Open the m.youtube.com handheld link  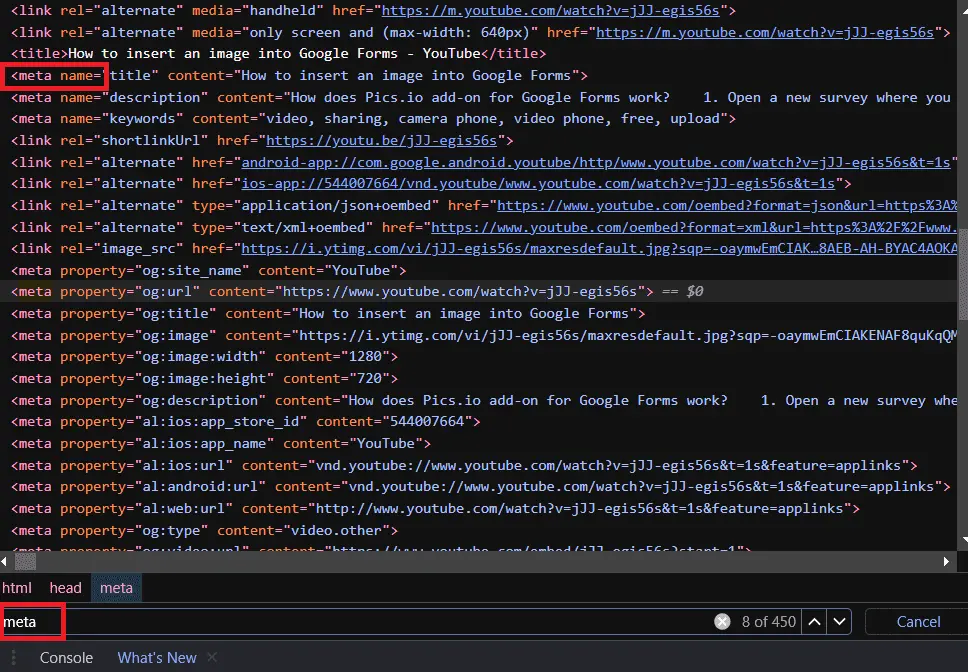tap(551, 10)
